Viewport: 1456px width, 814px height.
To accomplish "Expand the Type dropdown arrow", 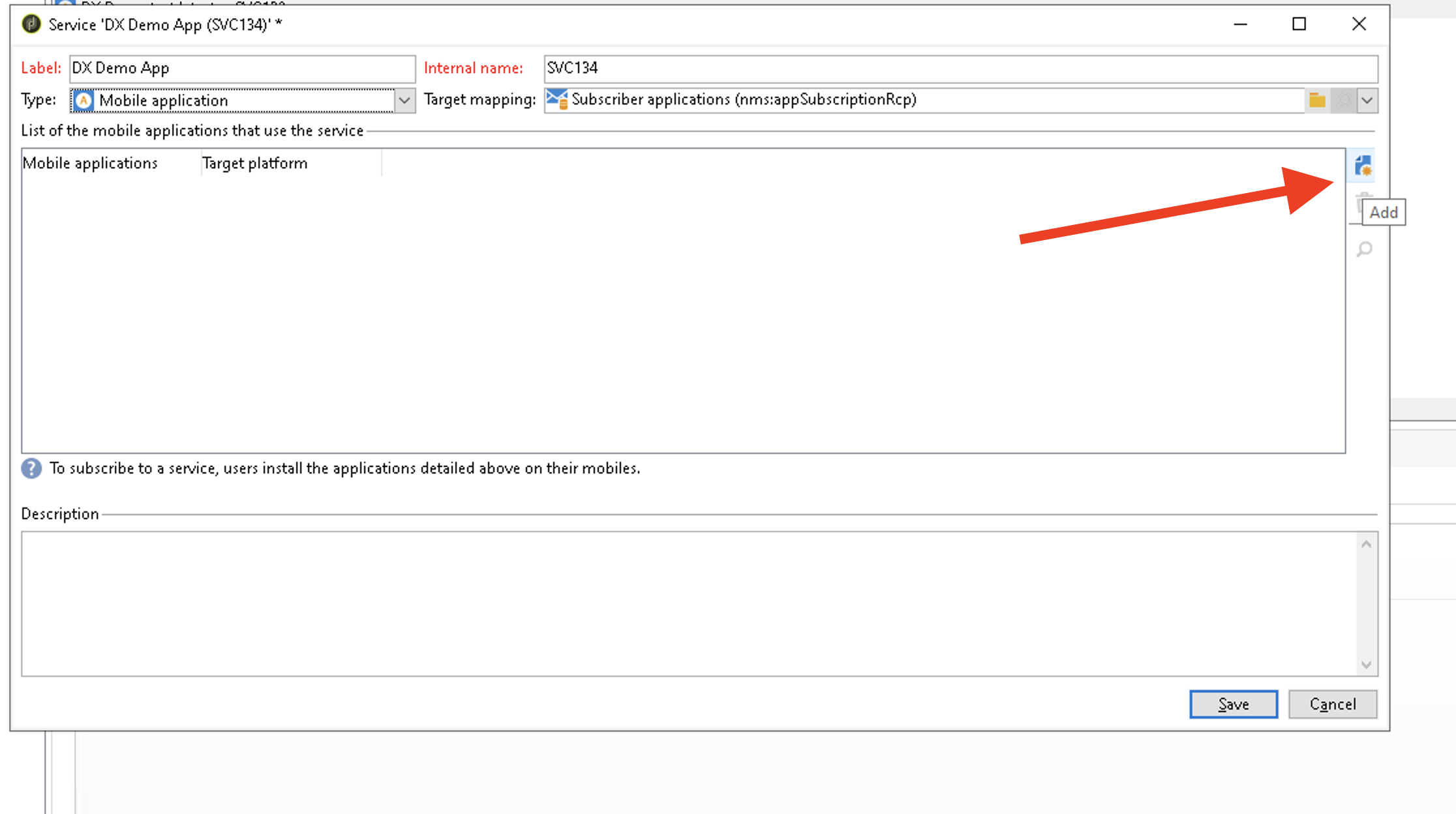I will pos(404,100).
